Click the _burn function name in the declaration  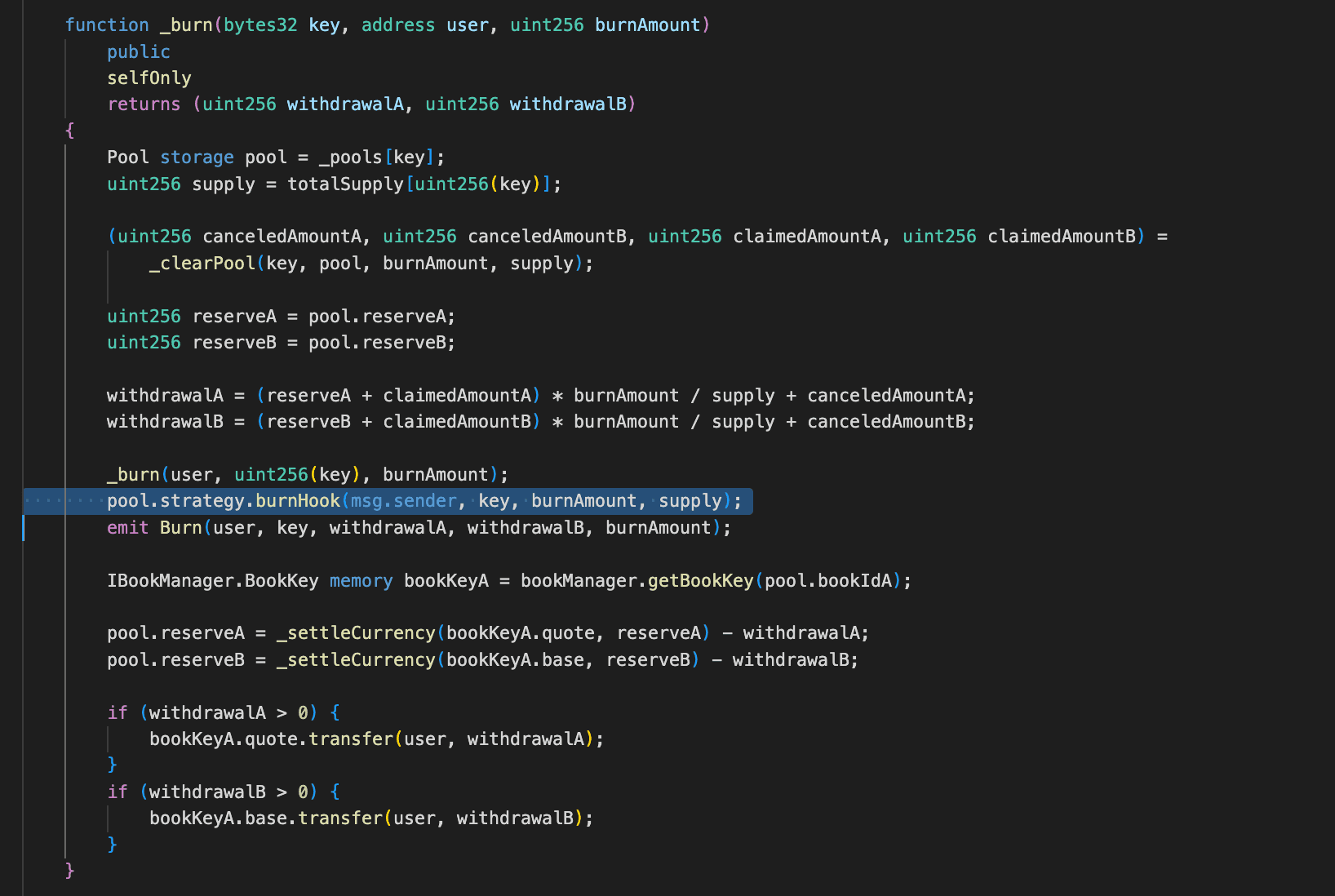[x=186, y=25]
